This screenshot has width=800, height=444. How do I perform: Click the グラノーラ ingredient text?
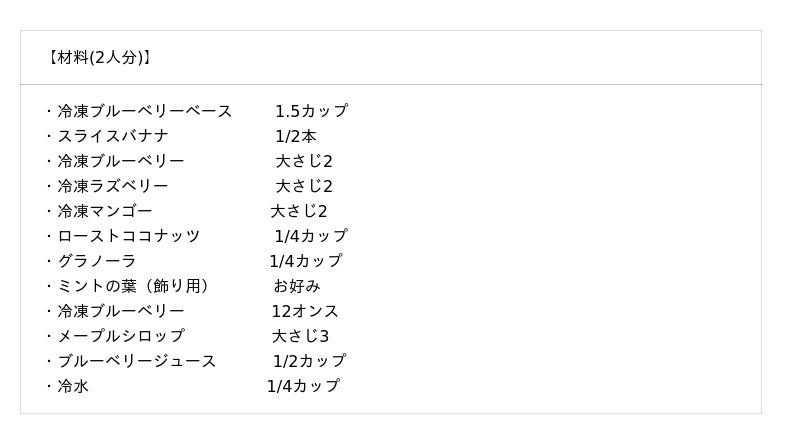(96, 261)
